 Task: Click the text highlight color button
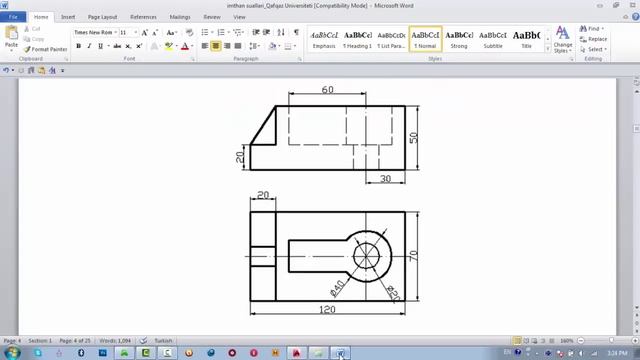pos(168,46)
